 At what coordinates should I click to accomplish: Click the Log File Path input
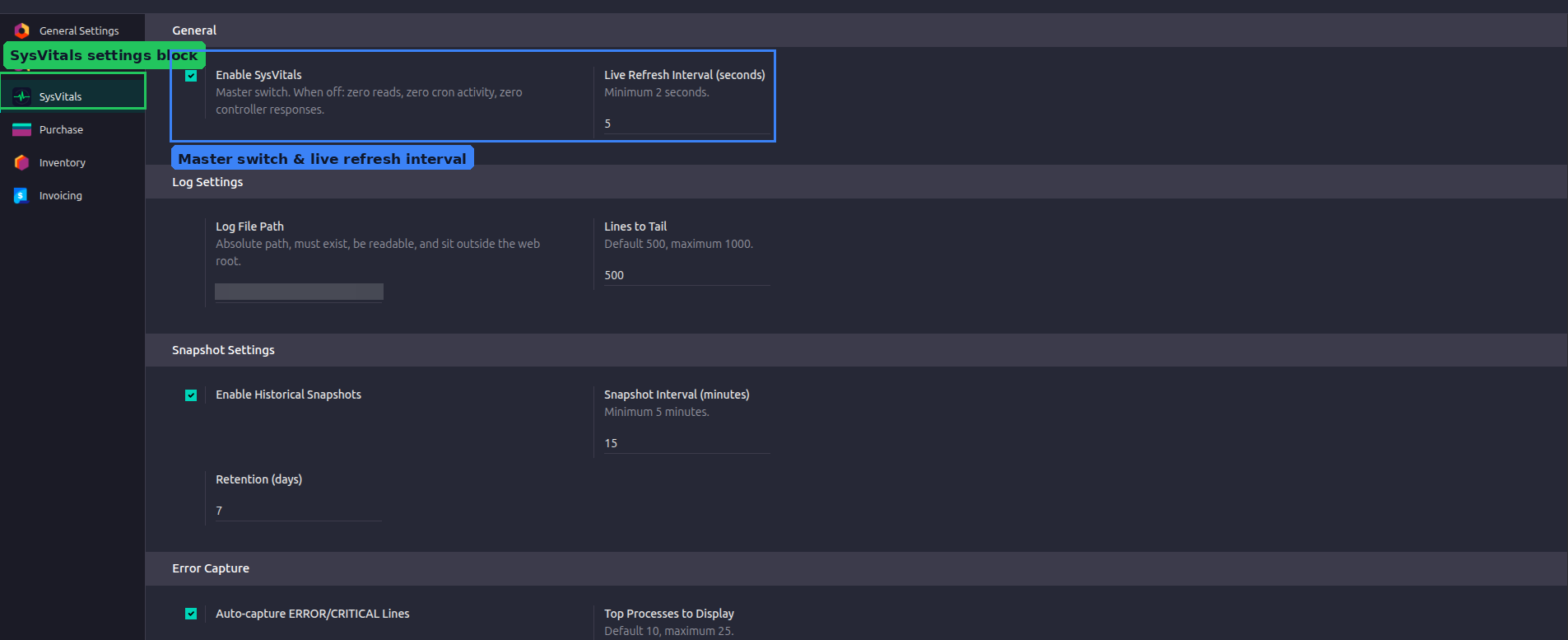[299, 292]
